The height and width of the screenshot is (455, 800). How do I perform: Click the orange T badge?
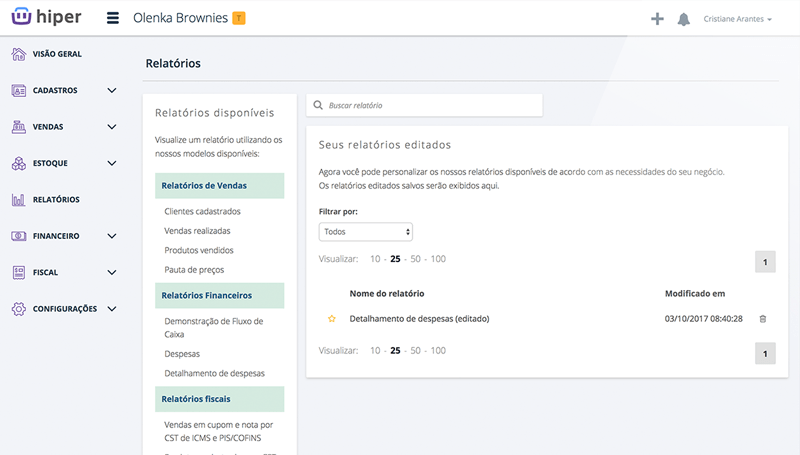pyautogui.click(x=238, y=18)
